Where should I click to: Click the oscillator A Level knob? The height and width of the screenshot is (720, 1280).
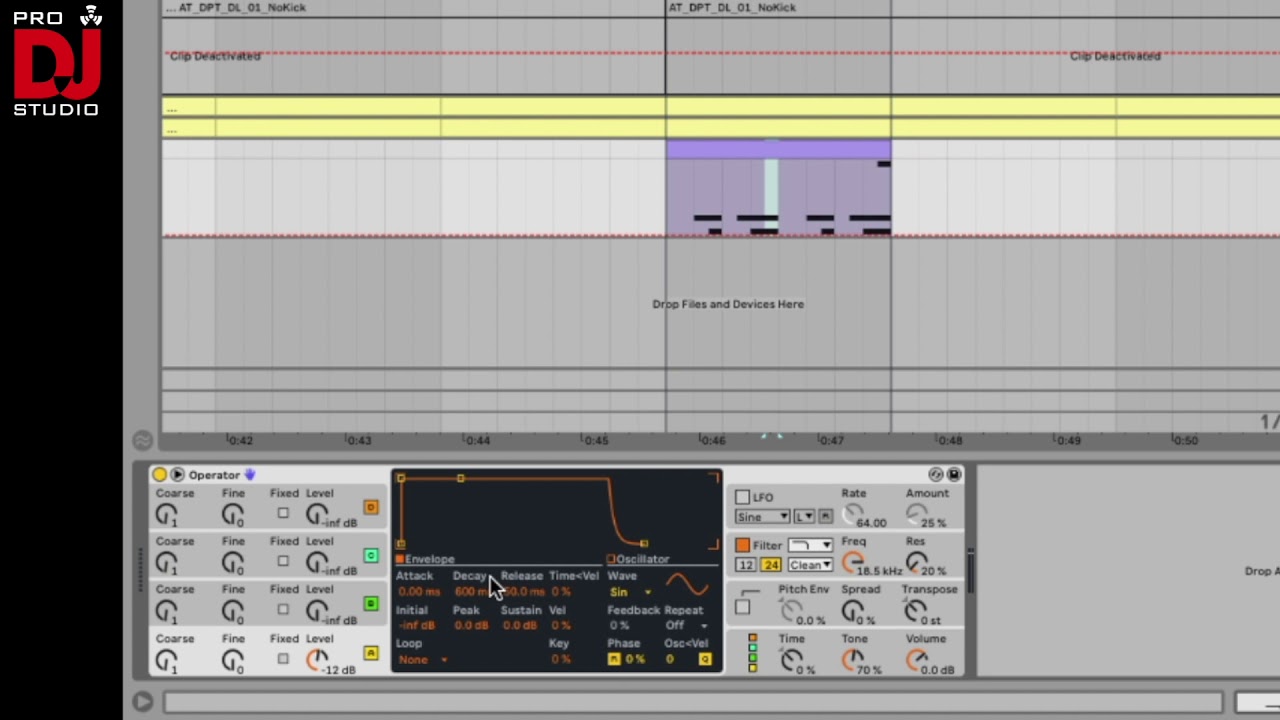point(317,660)
